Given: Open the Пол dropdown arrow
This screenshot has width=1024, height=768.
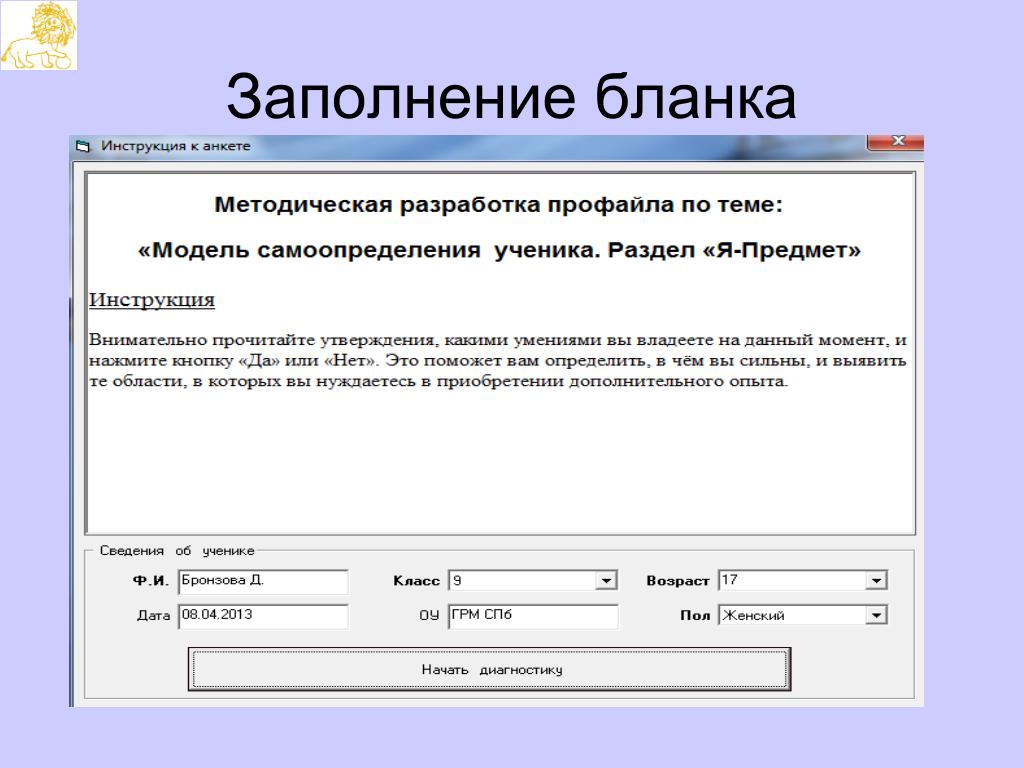Looking at the screenshot, I should pos(876,615).
